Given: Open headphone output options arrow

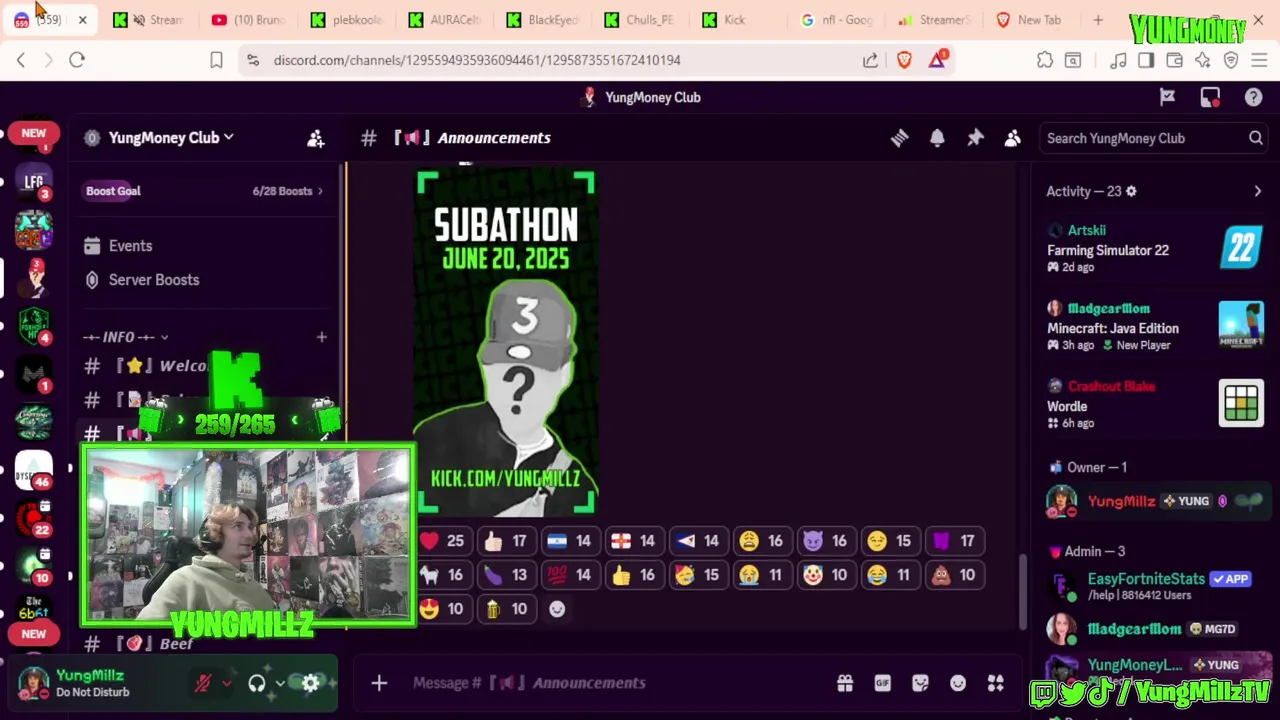Looking at the screenshot, I should (x=280, y=683).
